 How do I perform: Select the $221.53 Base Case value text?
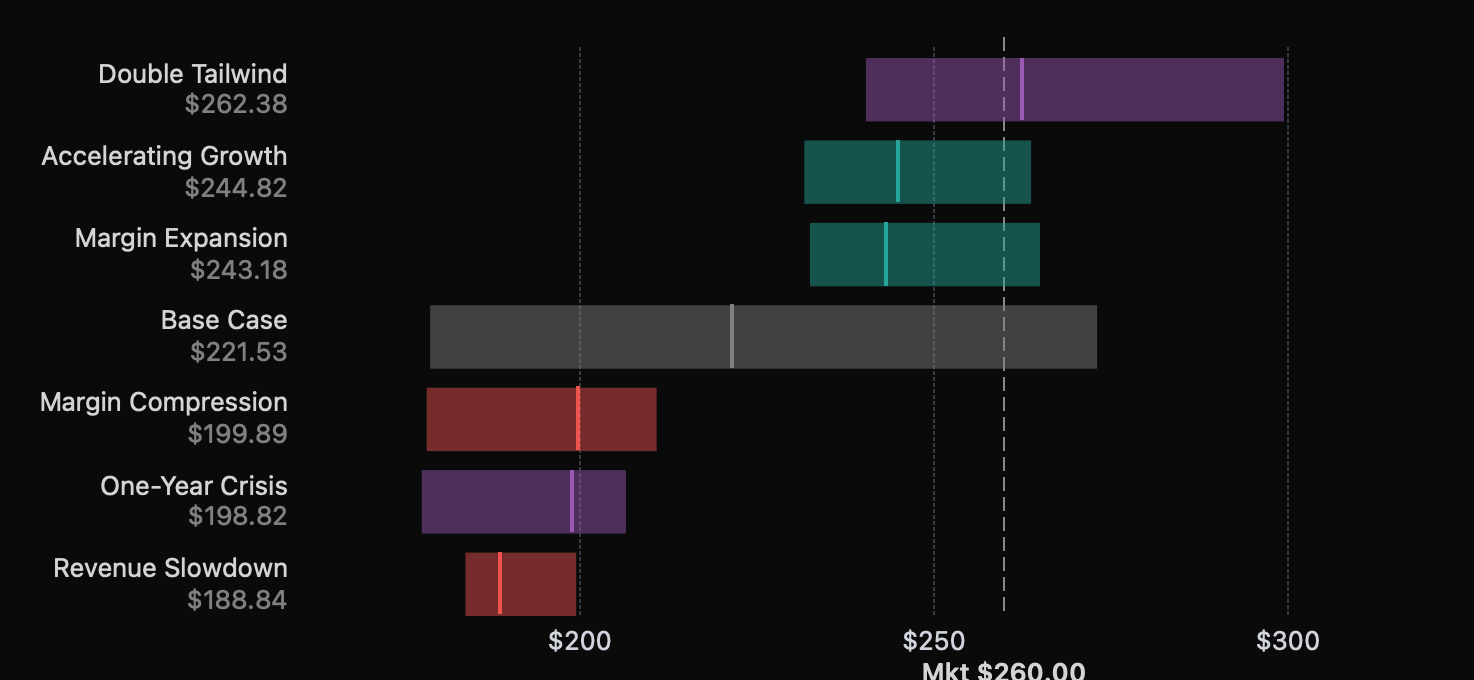[x=239, y=352]
